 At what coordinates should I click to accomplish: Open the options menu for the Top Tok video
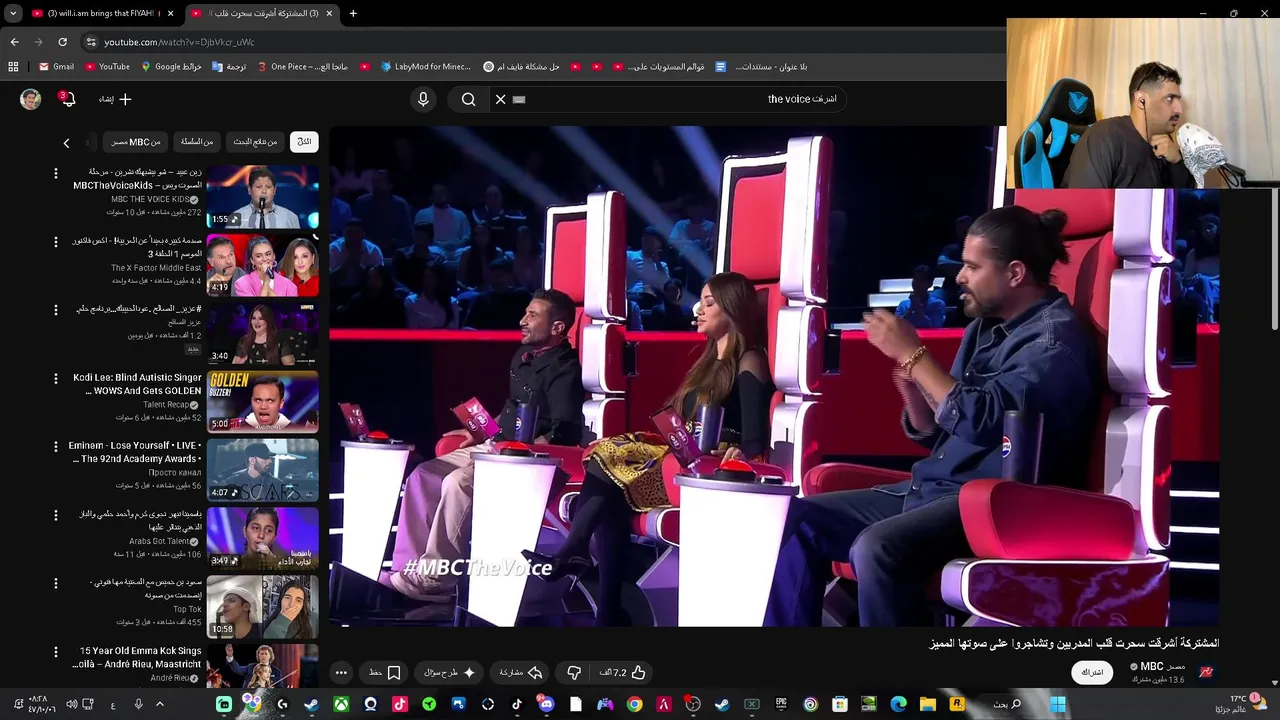[56, 583]
